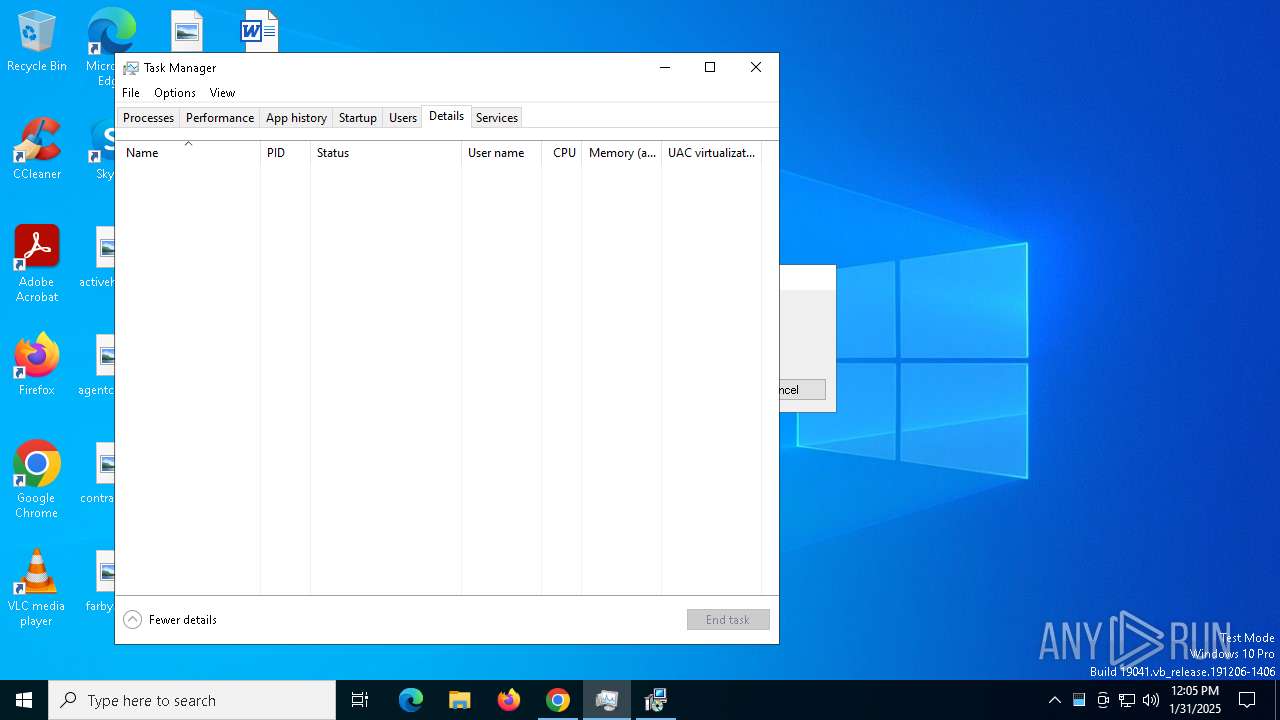Click the search box on taskbar
Viewport: 1280px width, 720px height.
(192, 700)
